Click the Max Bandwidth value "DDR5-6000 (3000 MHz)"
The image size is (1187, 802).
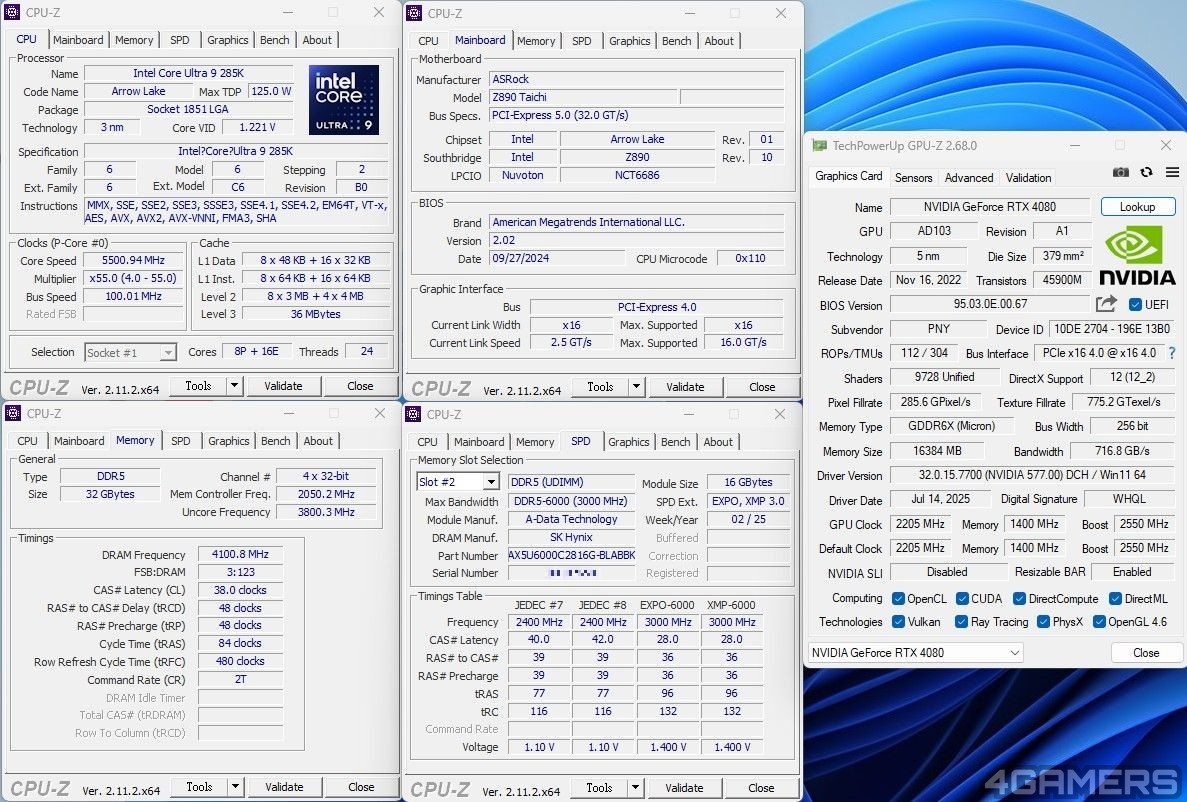[x=572, y=501]
